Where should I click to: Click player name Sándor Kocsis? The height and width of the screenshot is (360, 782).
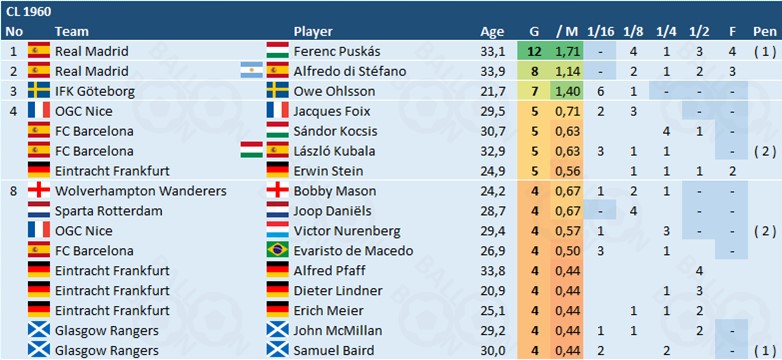[x=336, y=131]
